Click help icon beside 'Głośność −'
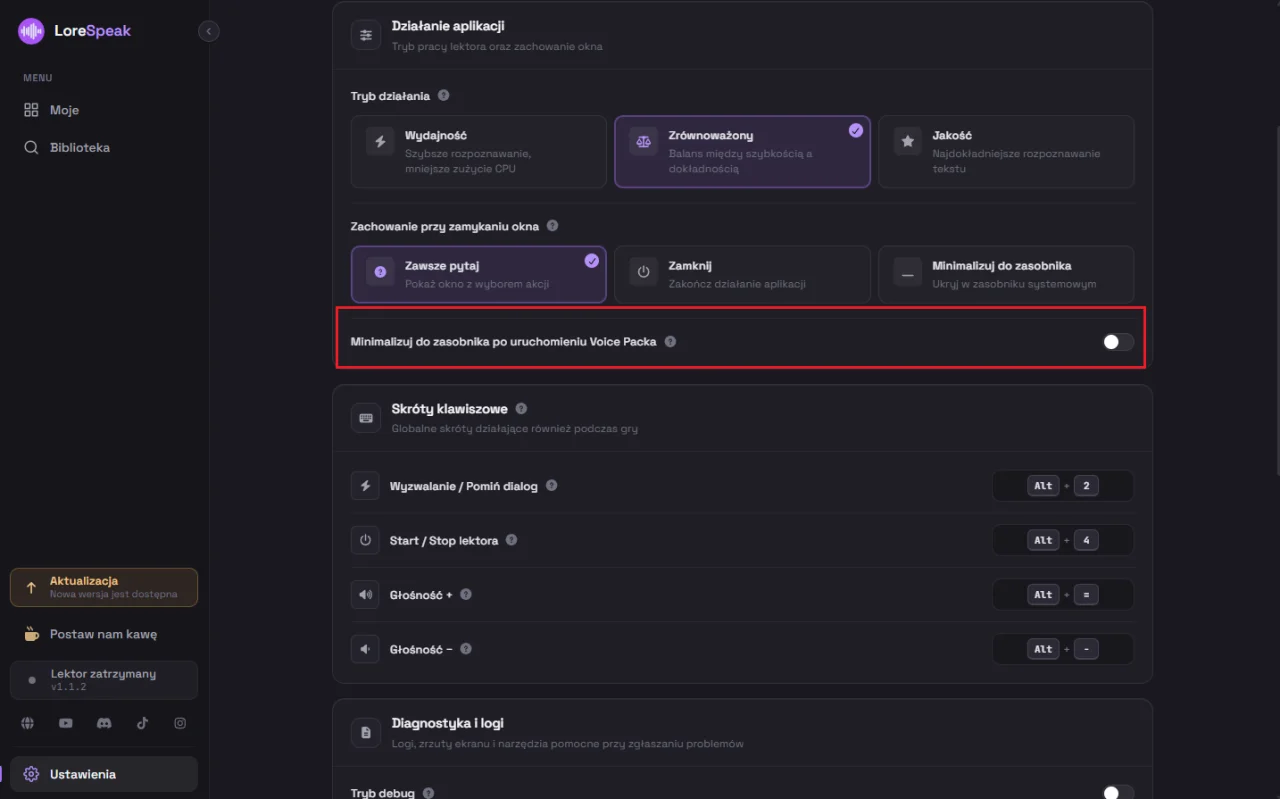 [x=466, y=649]
